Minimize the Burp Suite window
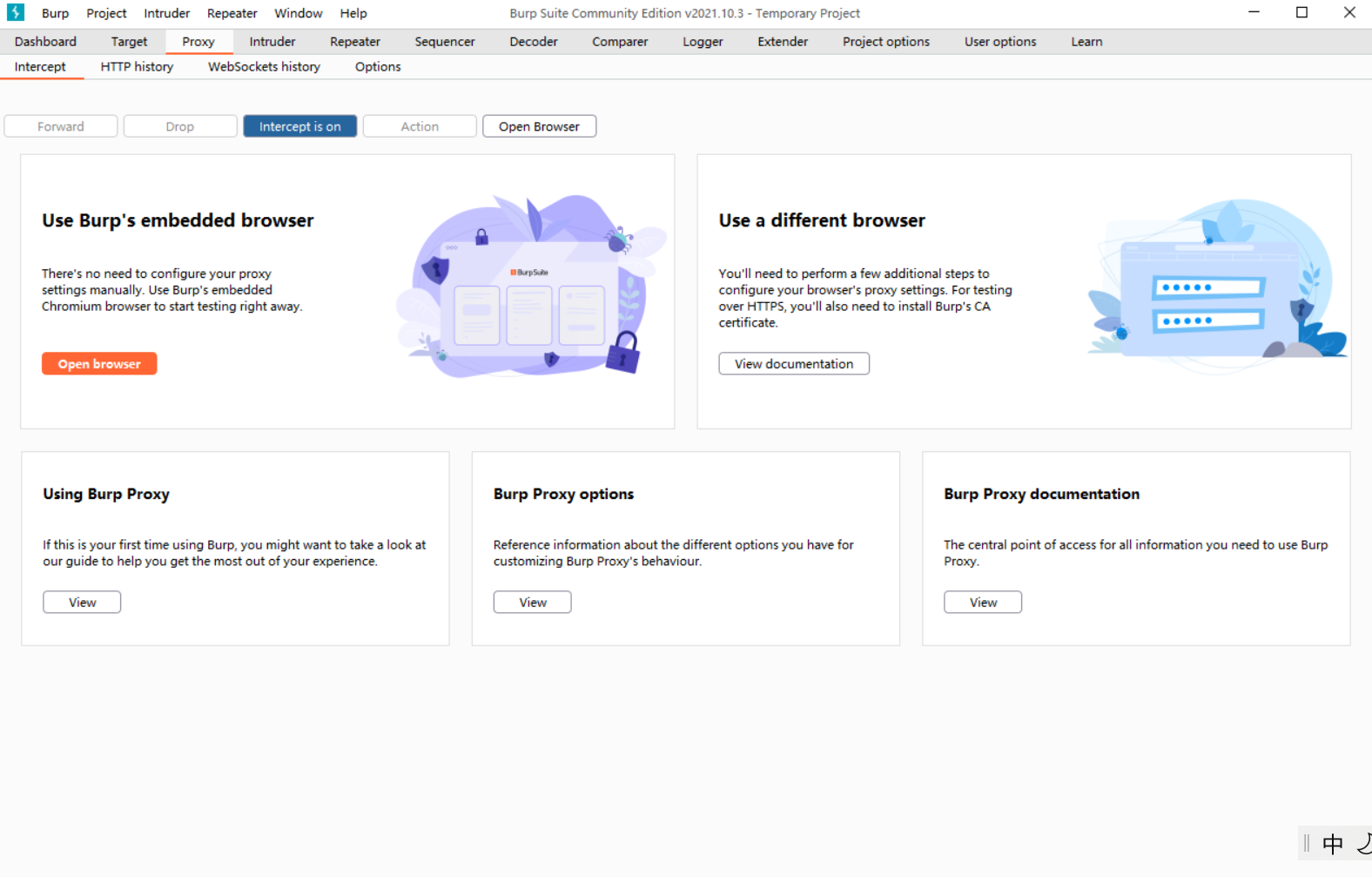 point(1254,12)
